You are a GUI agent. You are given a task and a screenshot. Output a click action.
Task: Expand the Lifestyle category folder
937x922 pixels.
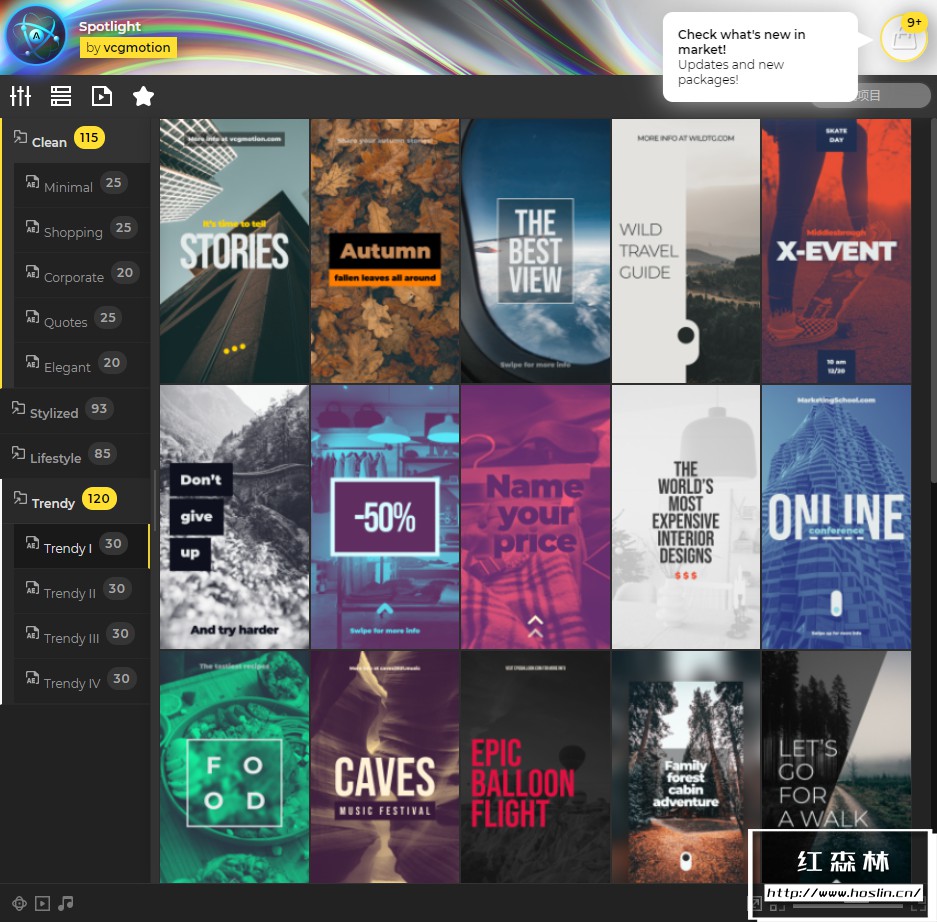point(19,453)
